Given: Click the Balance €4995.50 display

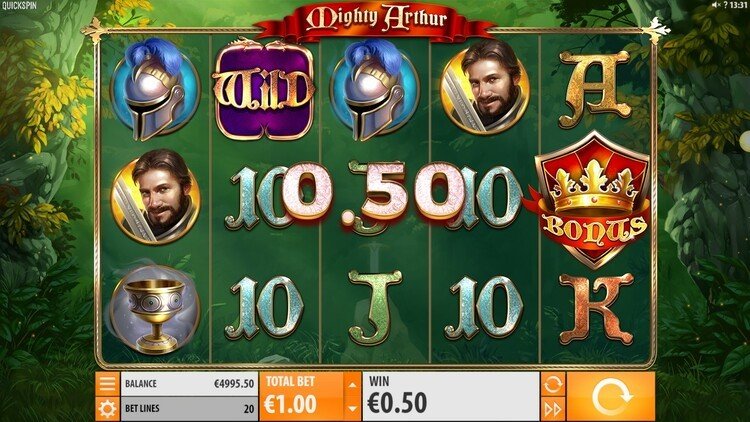Looking at the screenshot, I should pyautogui.click(x=189, y=384).
